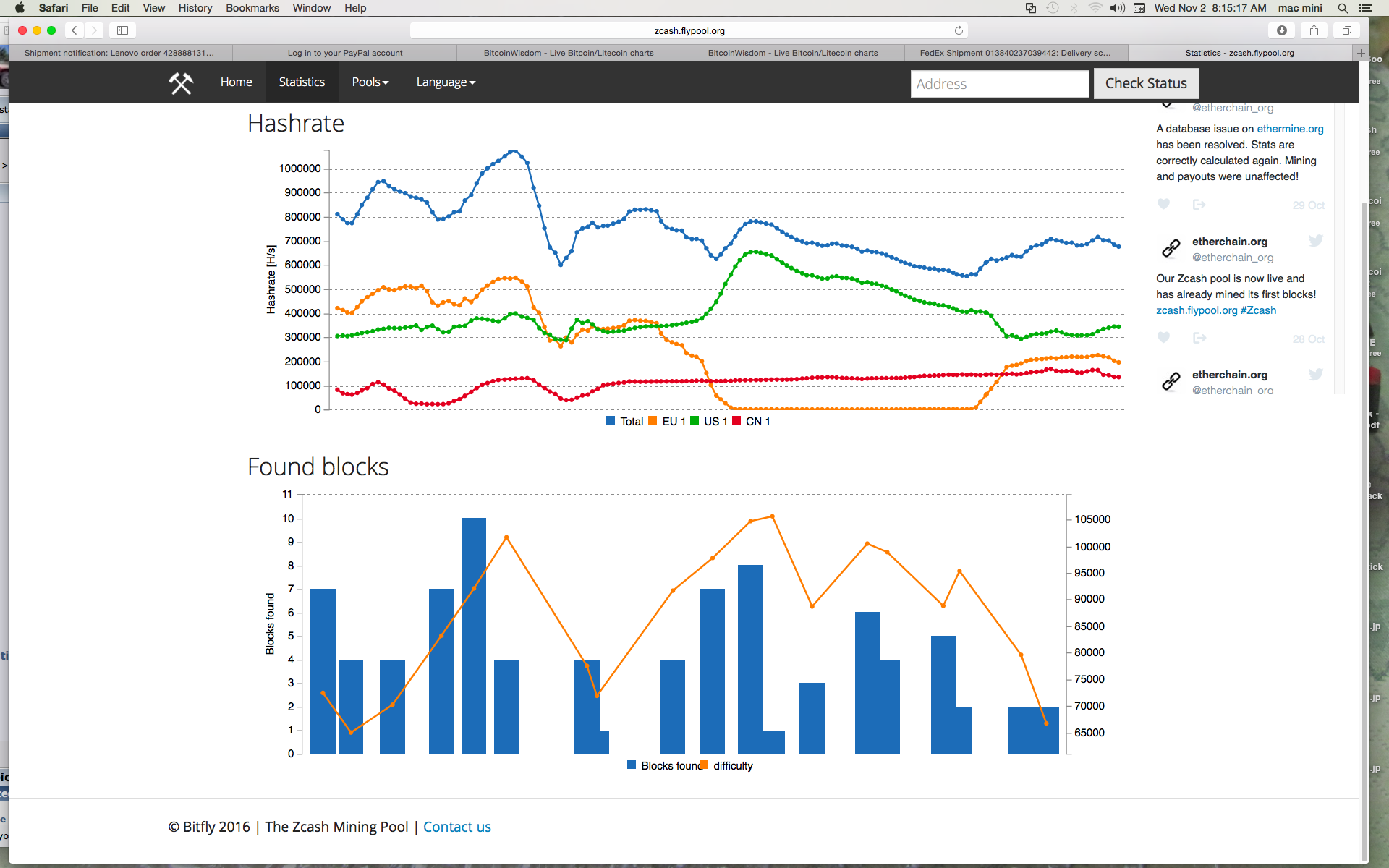Click the mac mini user name in menu bar
The image size is (1389, 868).
pyautogui.click(x=1300, y=8)
